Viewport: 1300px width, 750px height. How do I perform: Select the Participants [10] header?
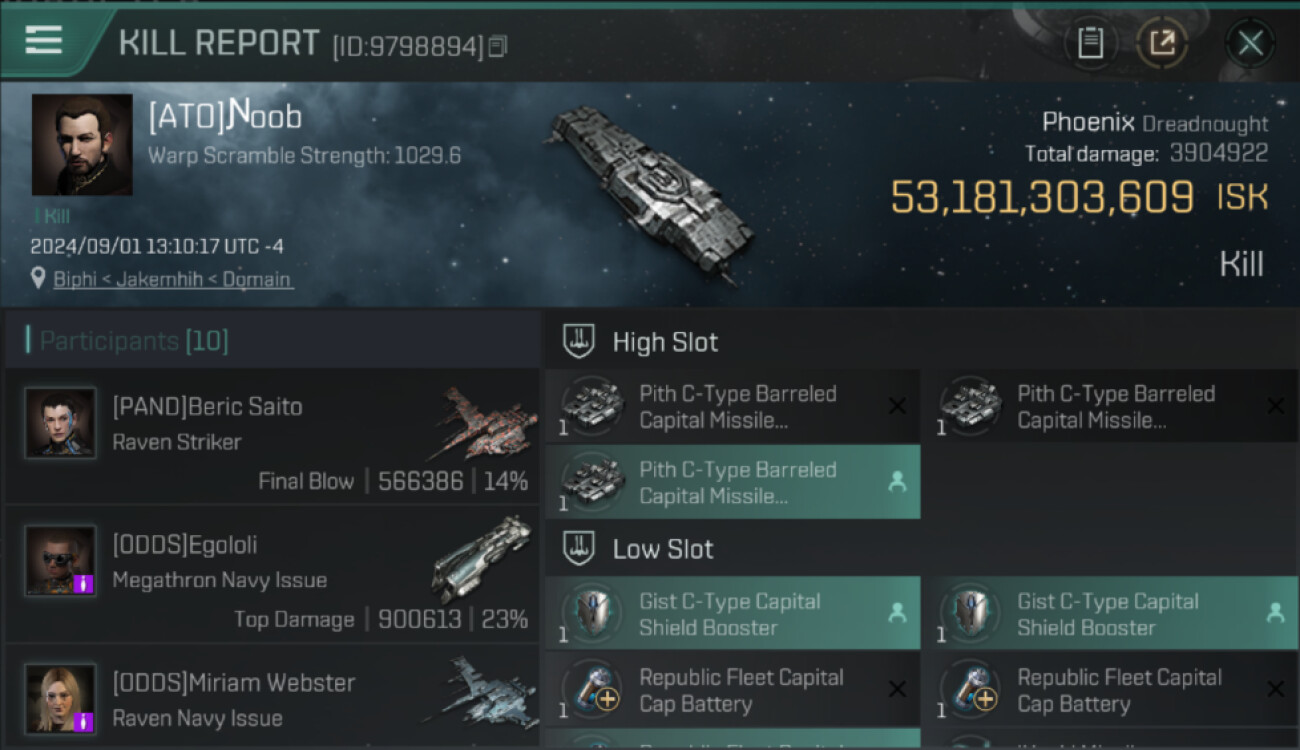(134, 341)
